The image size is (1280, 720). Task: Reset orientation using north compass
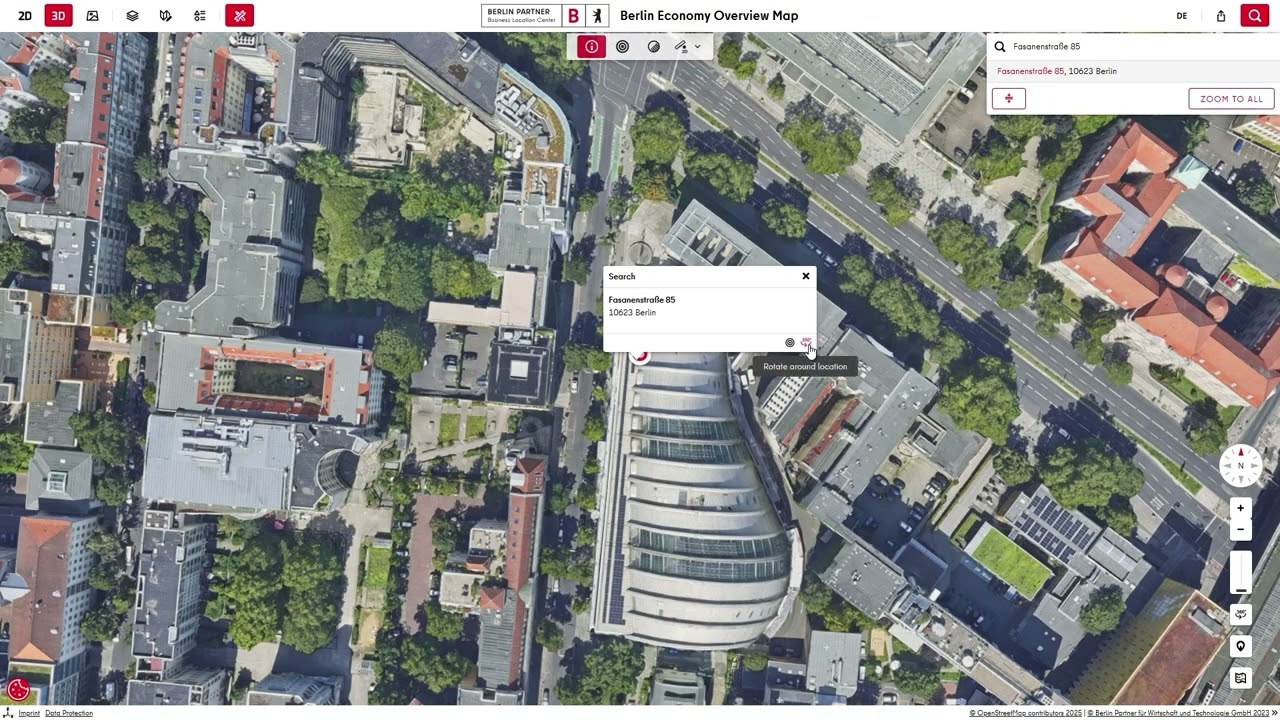1241,466
